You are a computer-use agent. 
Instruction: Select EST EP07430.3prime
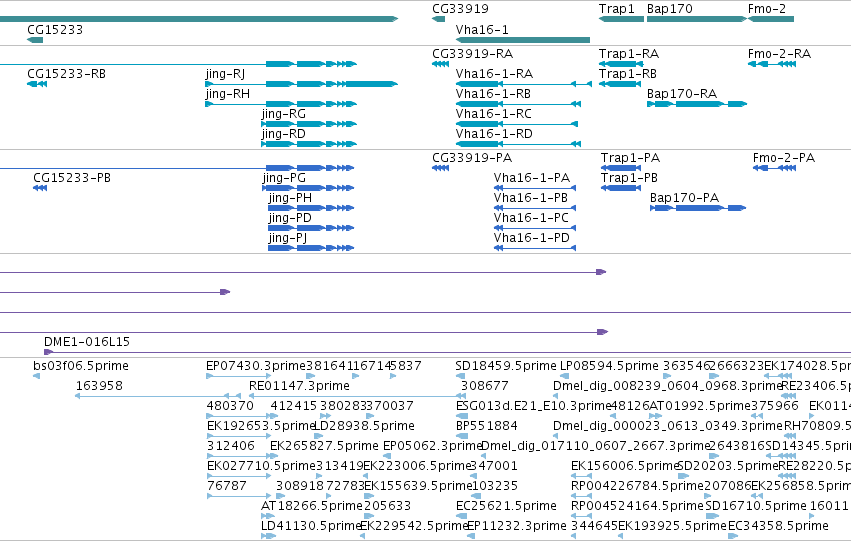coord(238,376)
